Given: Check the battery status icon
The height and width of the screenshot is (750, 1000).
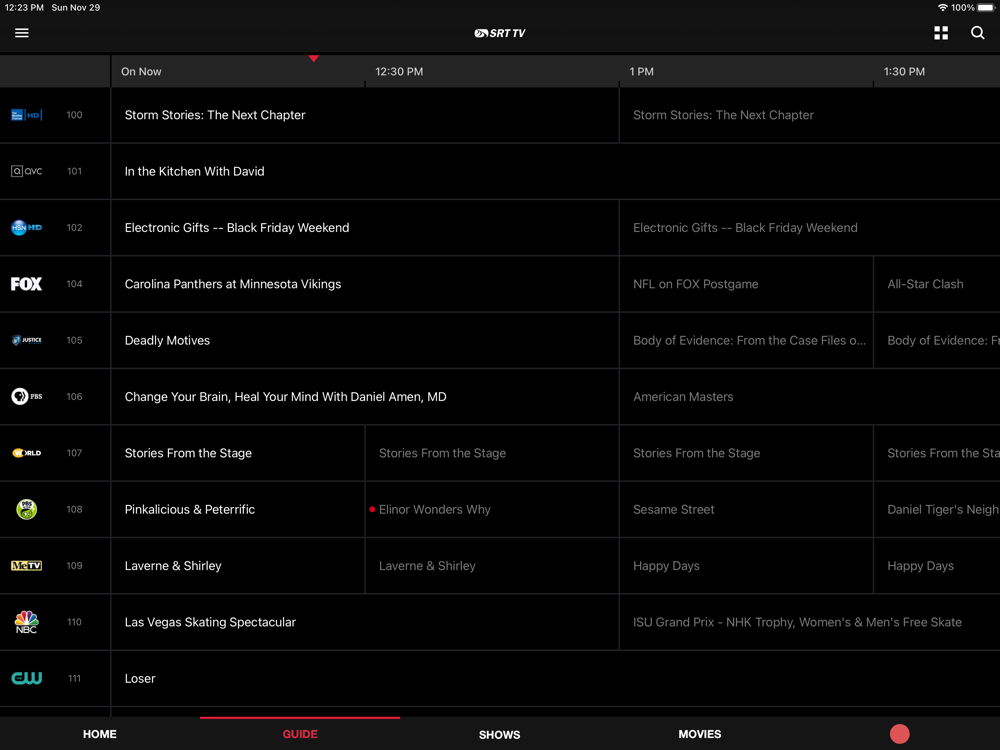Looking at the screenshot, I should 986,8.
